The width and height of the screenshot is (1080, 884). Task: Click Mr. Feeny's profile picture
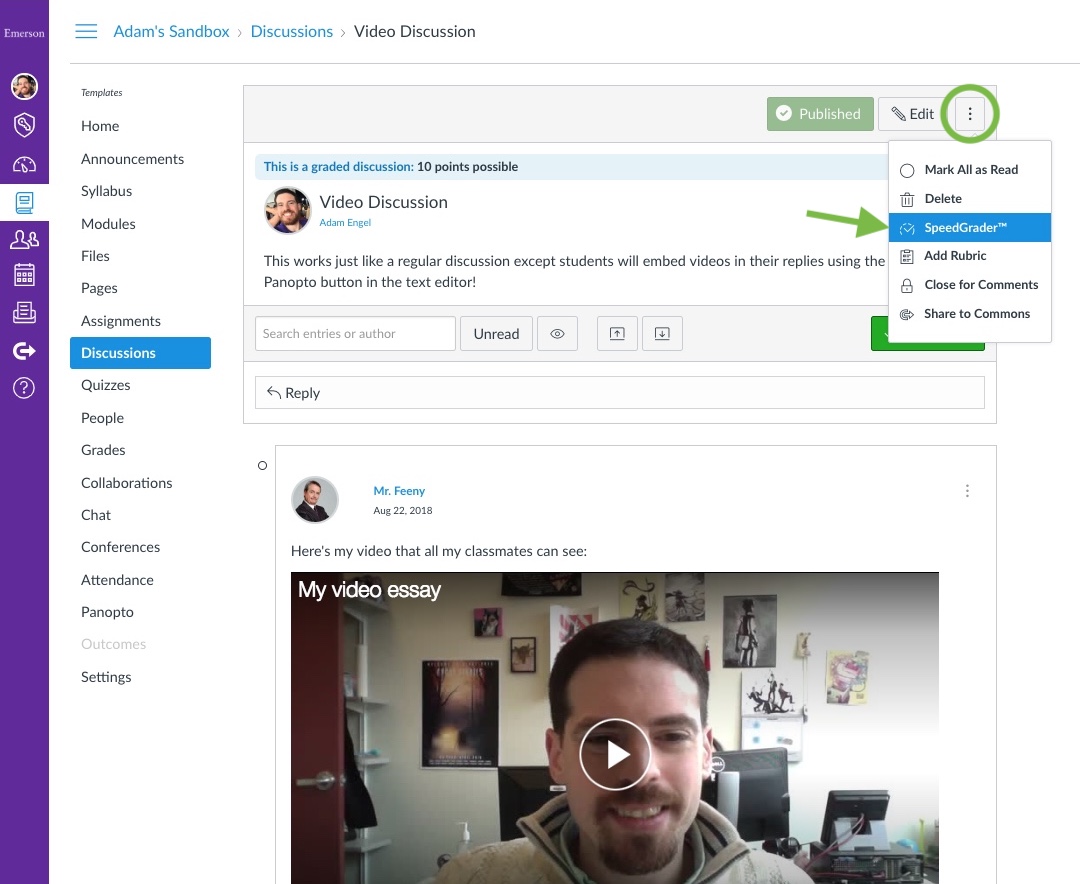coord(315,500)
